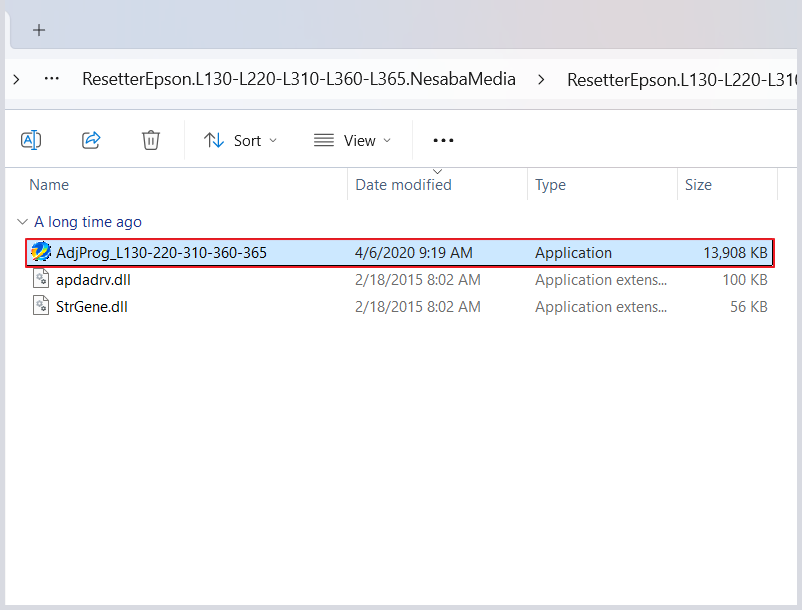The height and width of the screenshot is (610, 802).
Task: Click the date modified of StrGene.dll
Action: [x=418, y=307]
